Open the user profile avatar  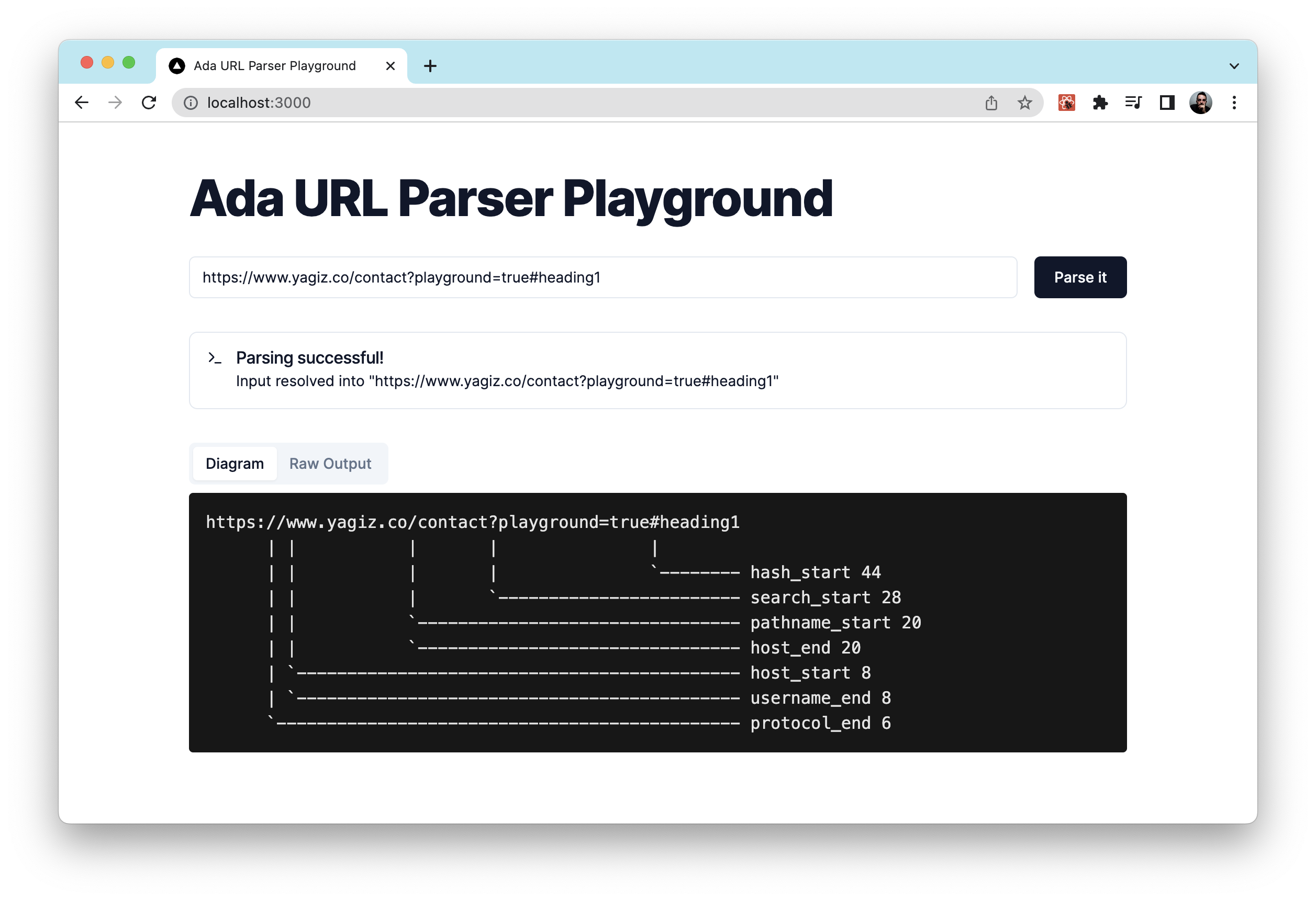1200,103
